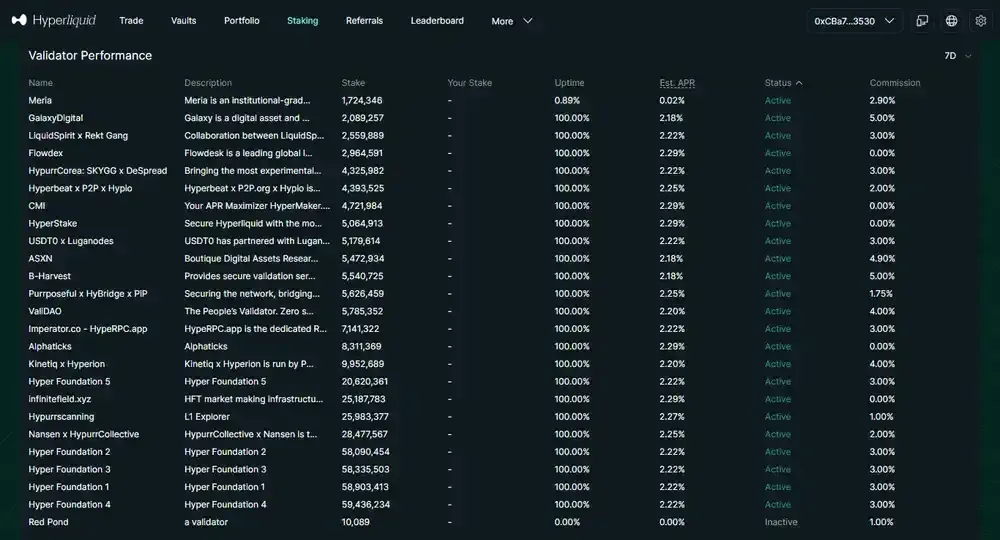Viewport: 1000px width, 540px height.
Task: Click the 2.27% APR for Hypurrscanning
Action: pyautogui.click(x=672, y=417)
